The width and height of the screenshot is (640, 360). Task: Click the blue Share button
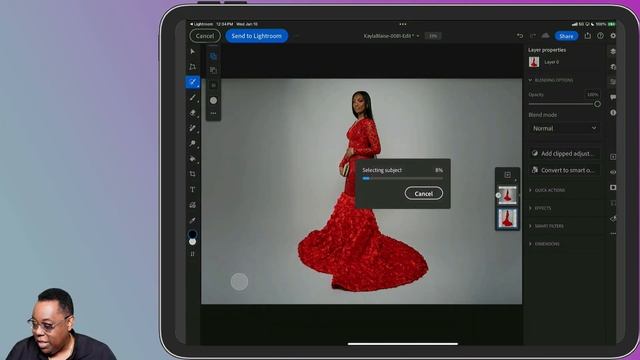click(x=566, y=36)
